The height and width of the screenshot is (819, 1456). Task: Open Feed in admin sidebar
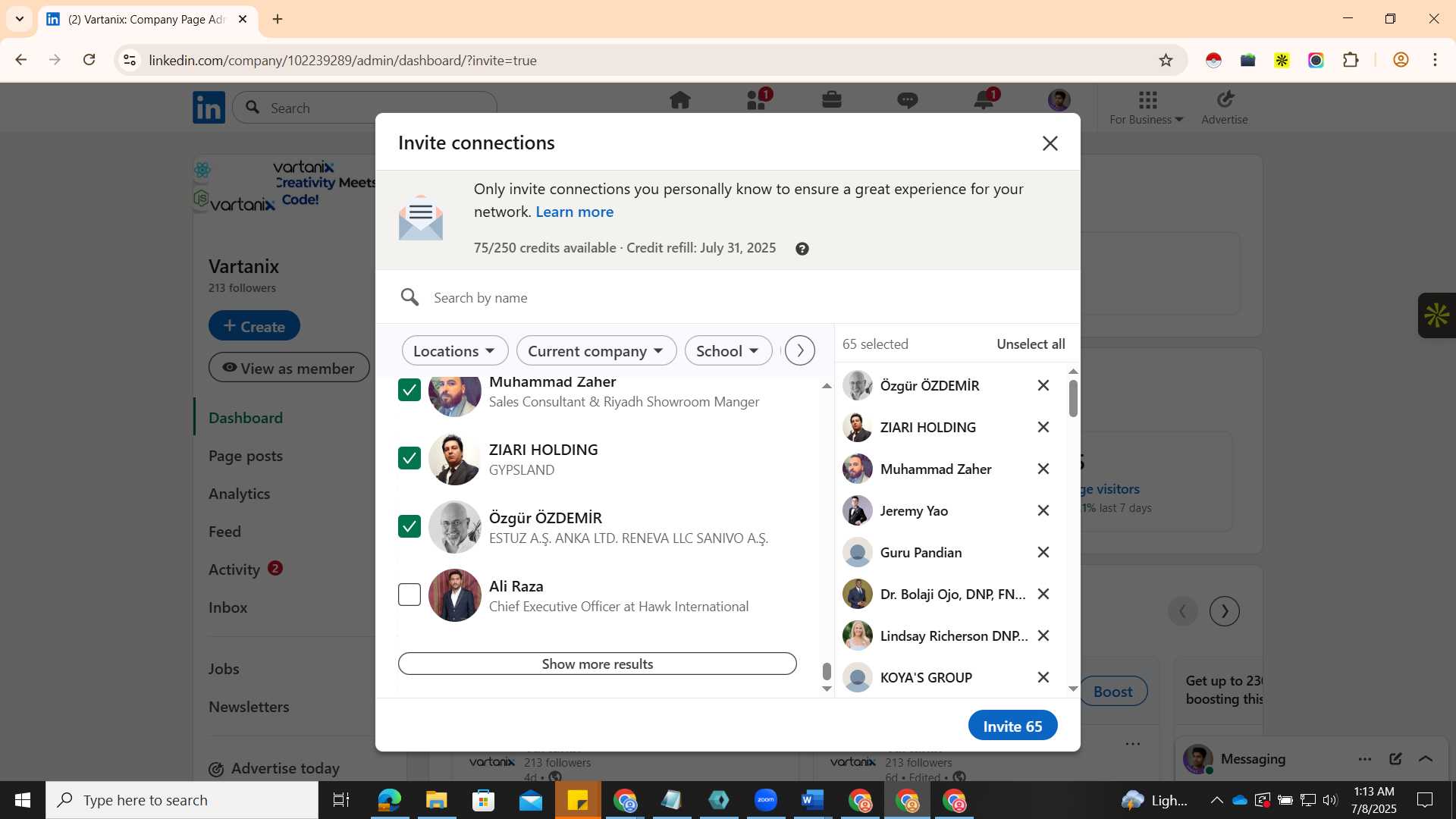224,532
